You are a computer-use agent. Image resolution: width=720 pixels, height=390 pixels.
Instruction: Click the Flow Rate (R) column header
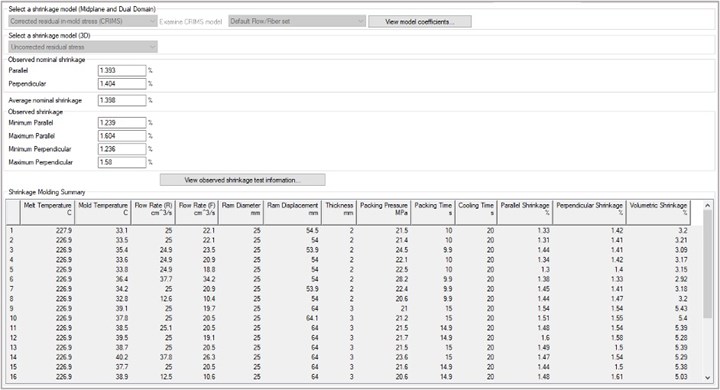coord(153,212)
